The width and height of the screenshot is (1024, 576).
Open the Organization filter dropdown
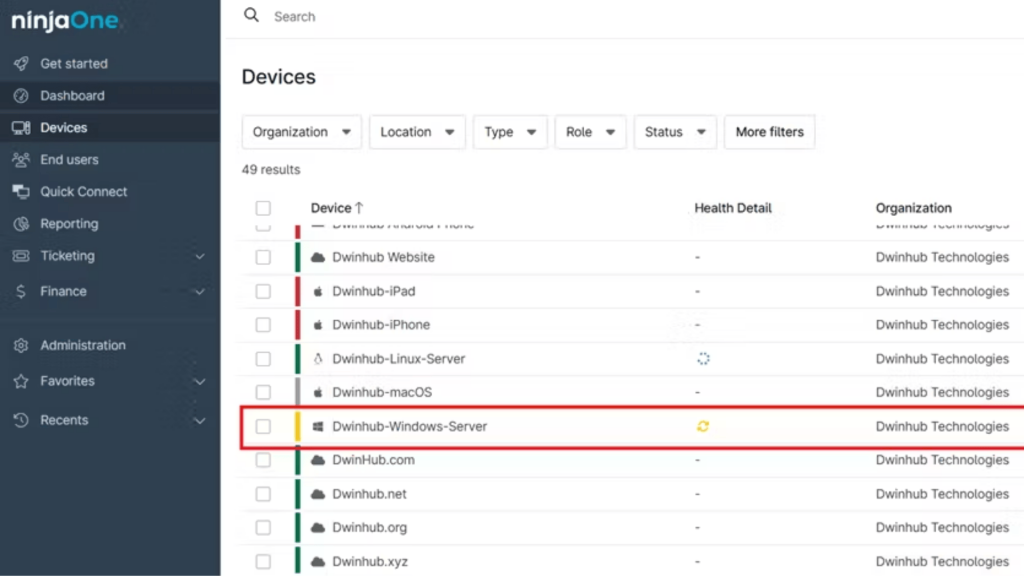pyautogui.click(x=301, y=131)
